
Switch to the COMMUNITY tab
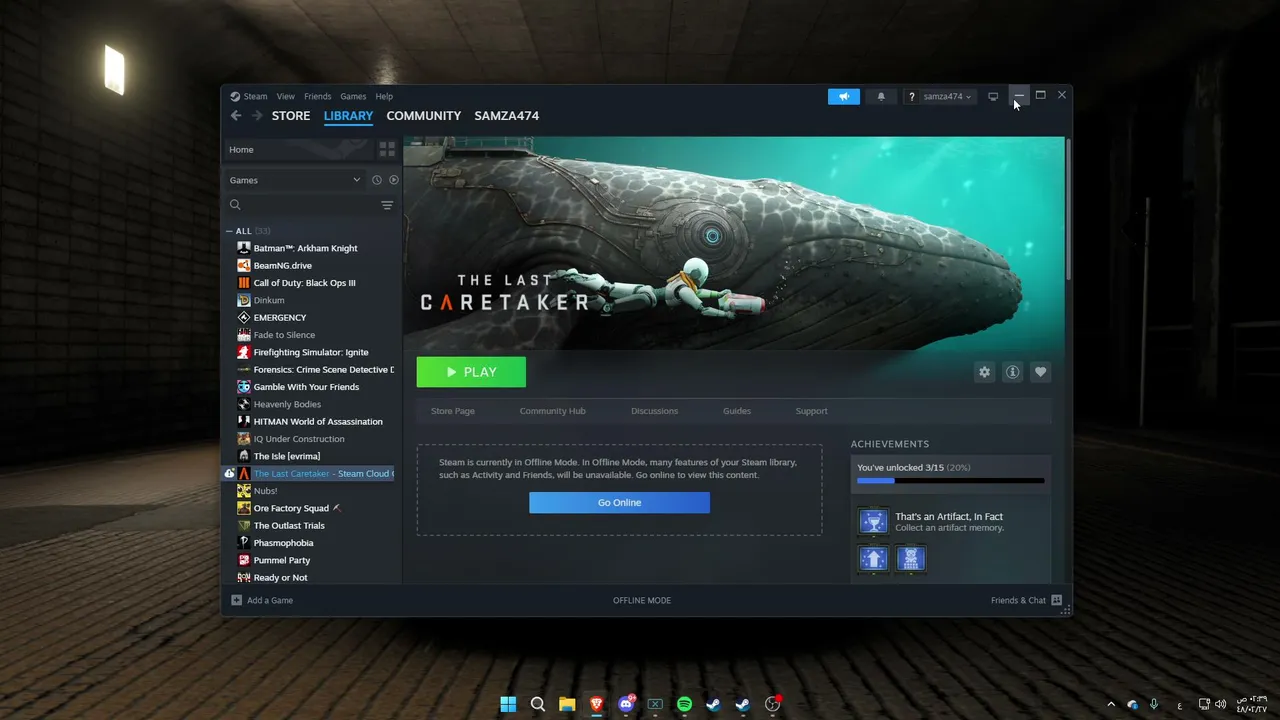(x=424, y=116)
